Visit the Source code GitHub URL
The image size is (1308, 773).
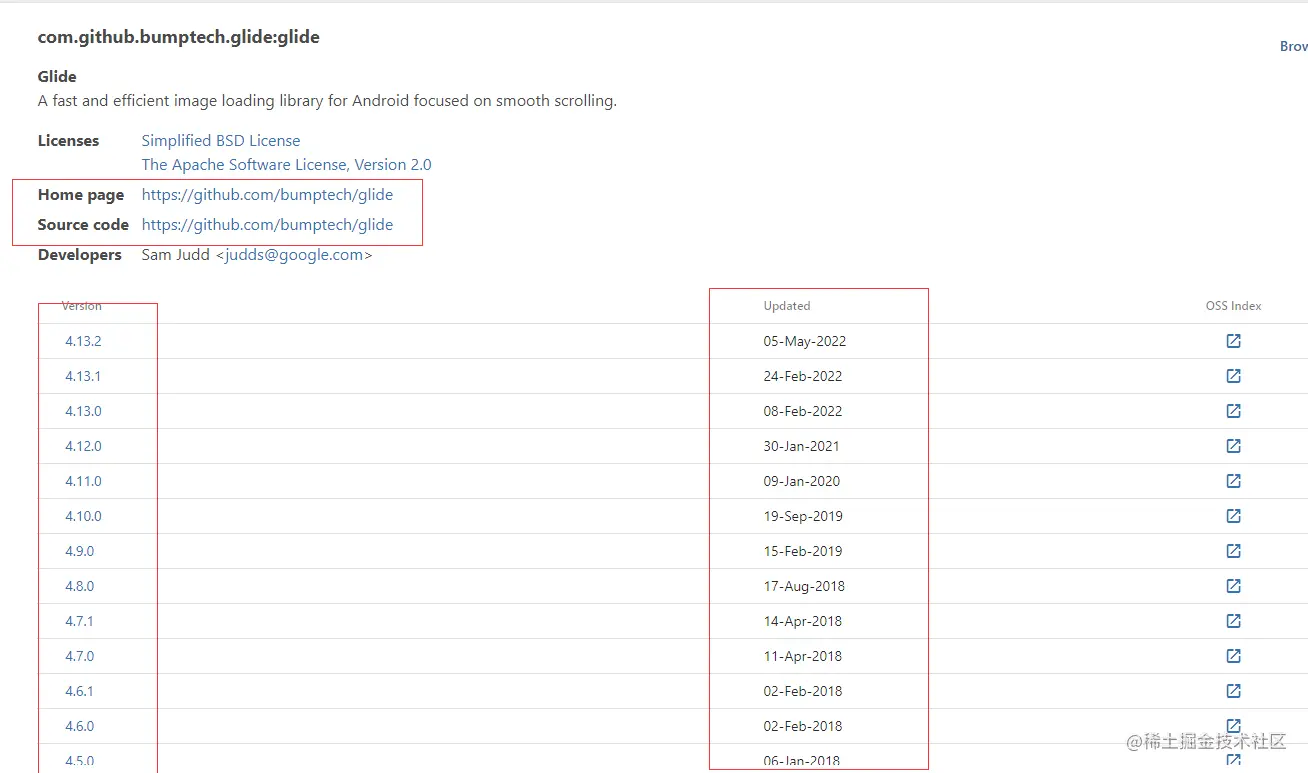point(267,225)
